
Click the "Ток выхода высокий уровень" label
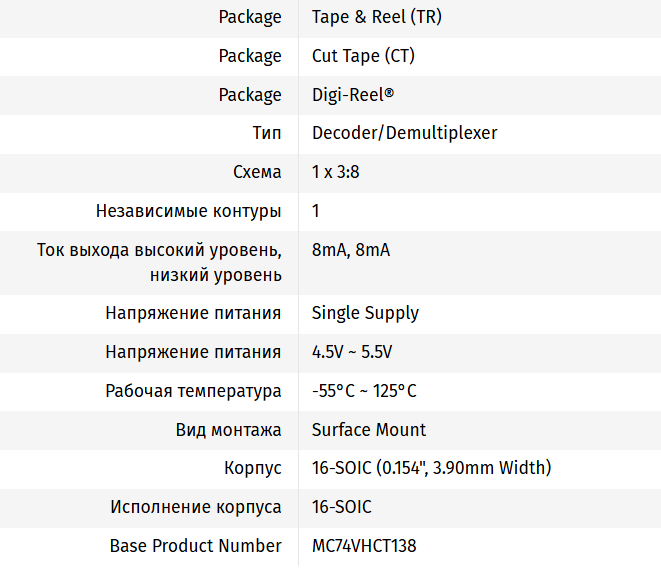159,250
